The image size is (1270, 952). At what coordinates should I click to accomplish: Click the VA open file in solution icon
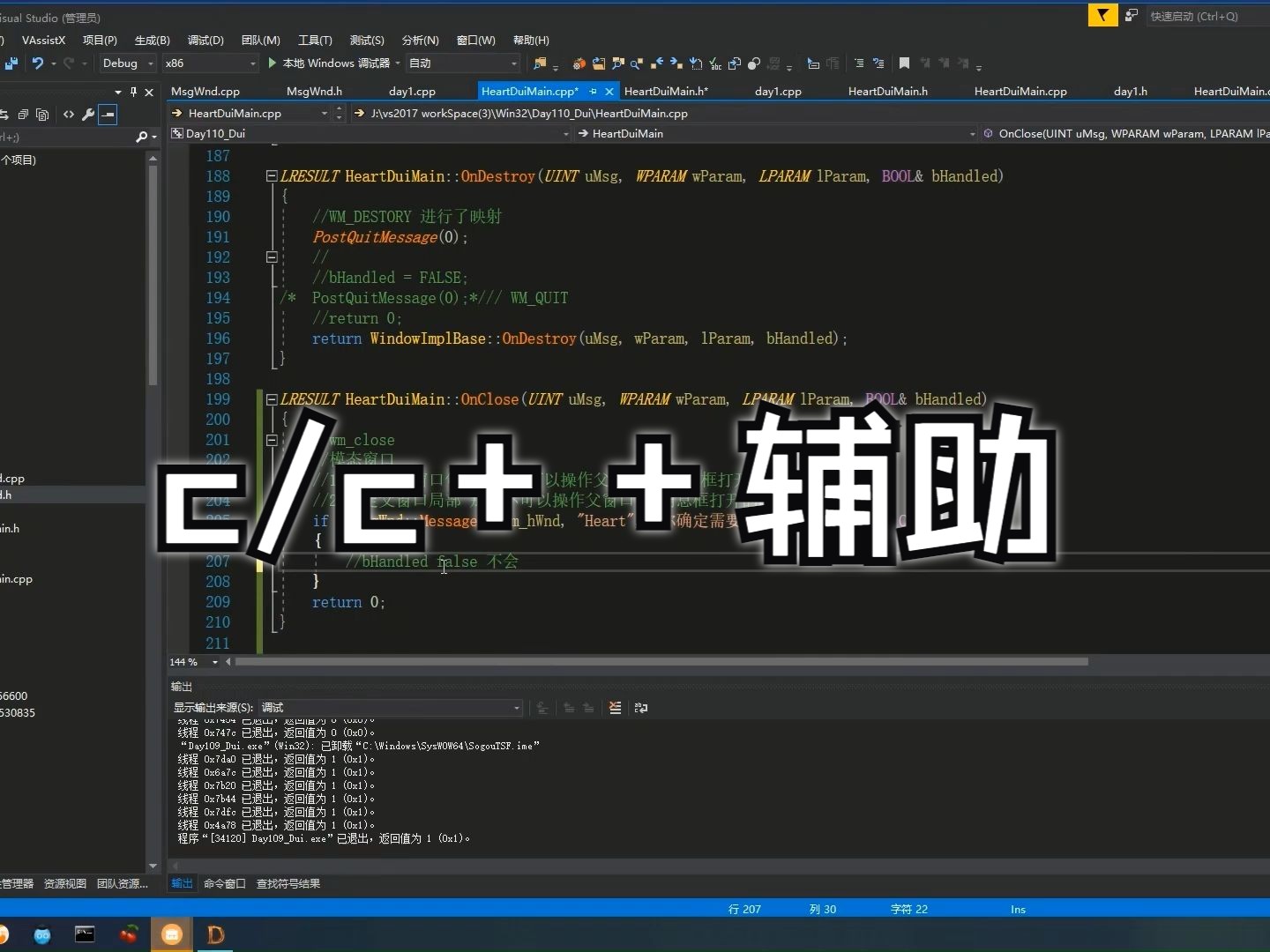pyautogui.click(x=599, y=63)
